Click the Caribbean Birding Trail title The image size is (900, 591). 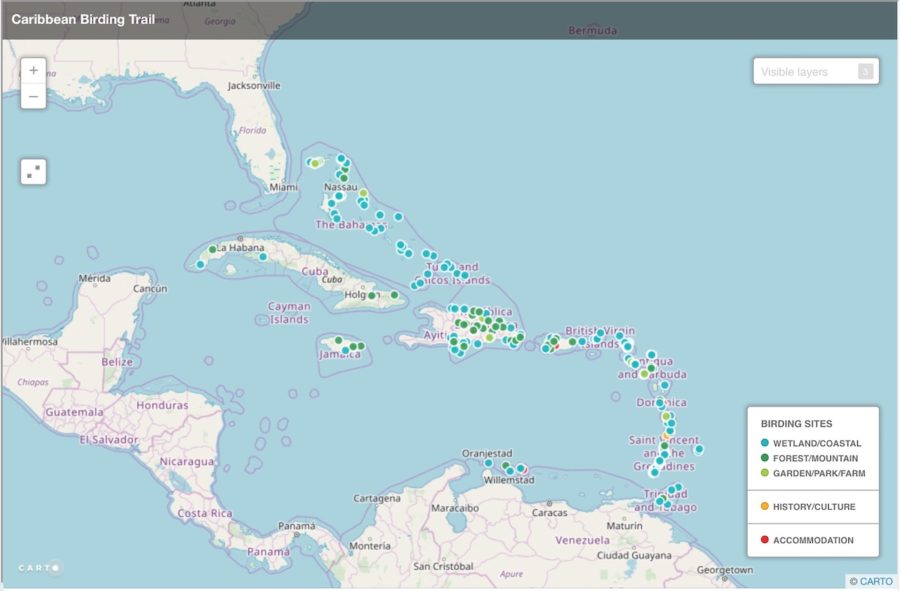pos(83,19)
